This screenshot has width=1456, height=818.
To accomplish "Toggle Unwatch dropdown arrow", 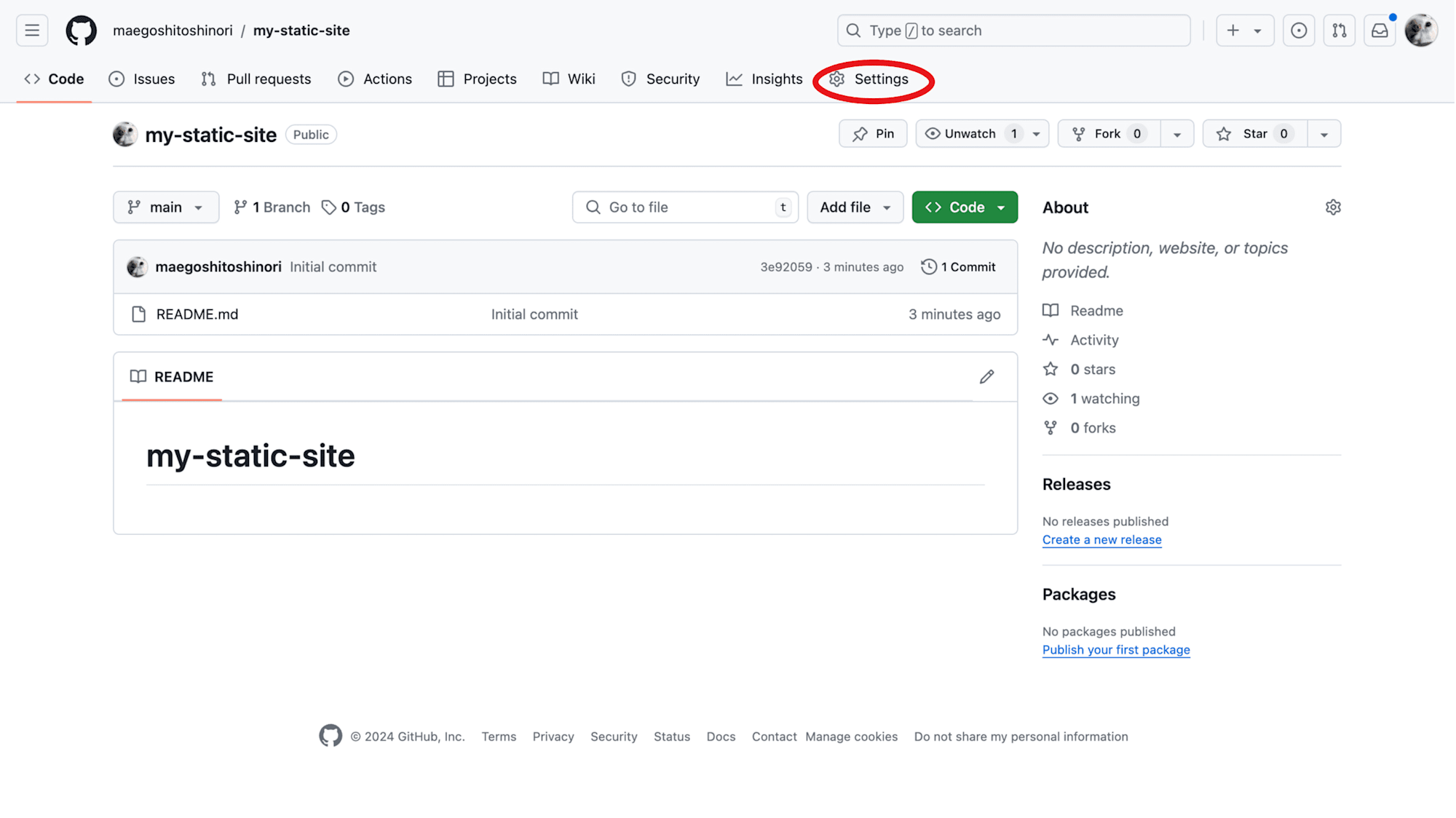I will click(x=1037, y=133).
